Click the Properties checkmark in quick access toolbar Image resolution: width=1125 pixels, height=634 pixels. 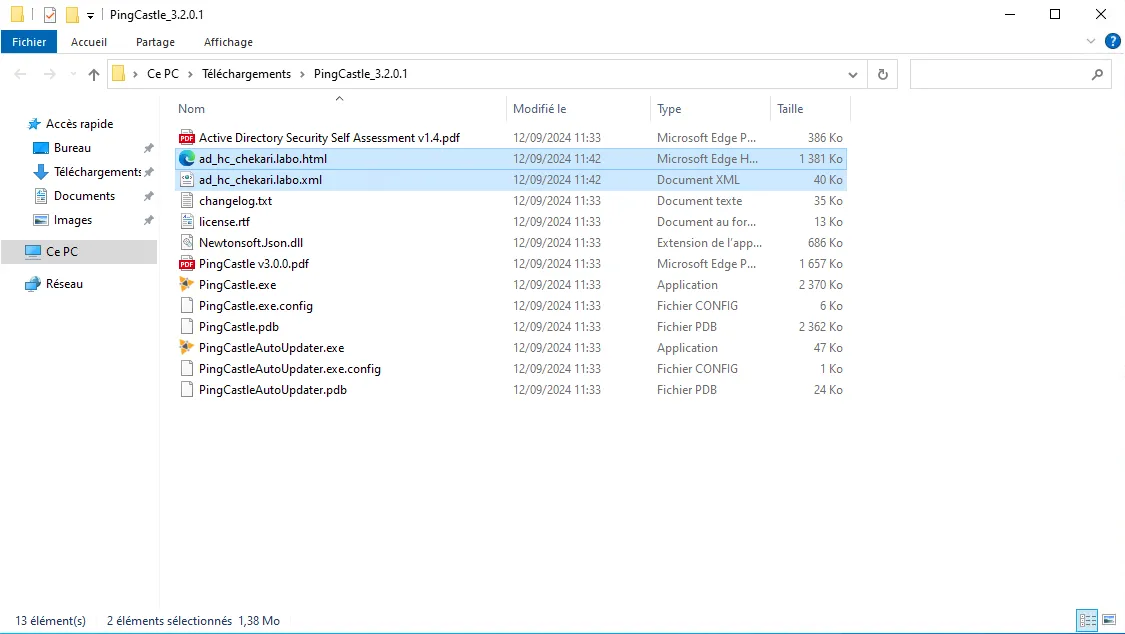[x=50, y=15]
